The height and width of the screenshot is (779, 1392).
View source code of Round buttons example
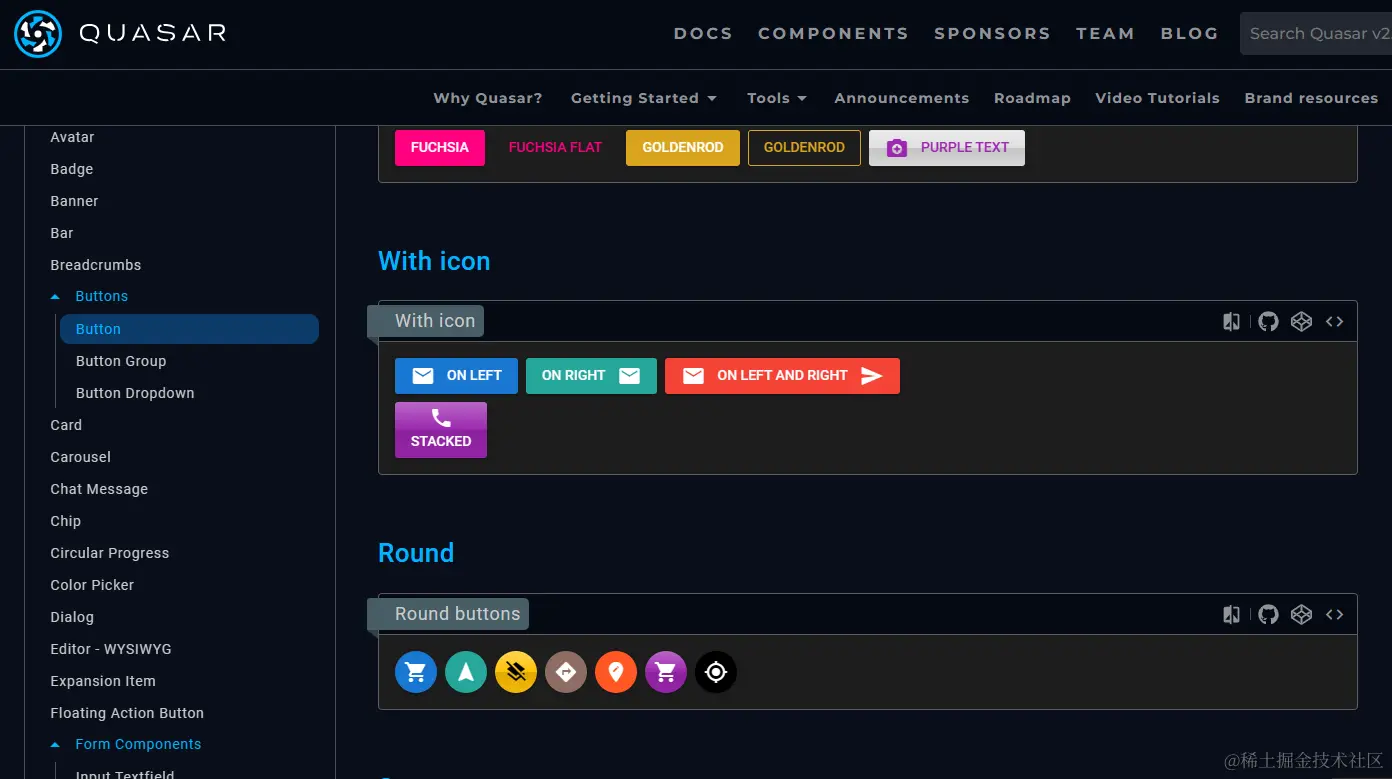(x=1334, y=614)
